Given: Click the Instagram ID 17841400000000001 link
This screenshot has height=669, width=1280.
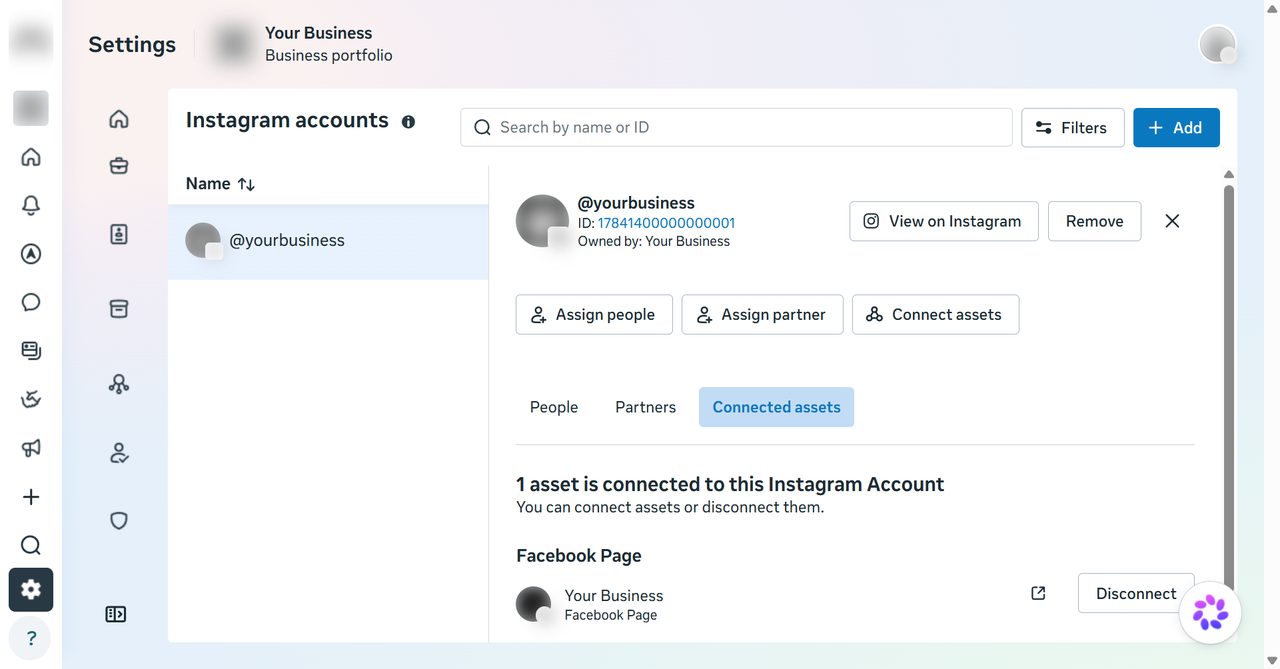Looking at the screenshot, I should 666,223.
